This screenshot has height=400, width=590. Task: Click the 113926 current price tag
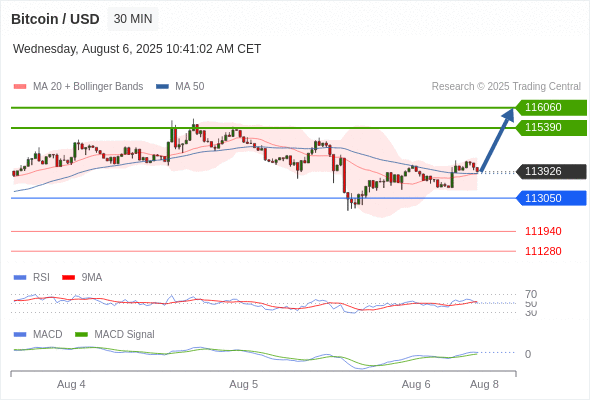point(551,172)
